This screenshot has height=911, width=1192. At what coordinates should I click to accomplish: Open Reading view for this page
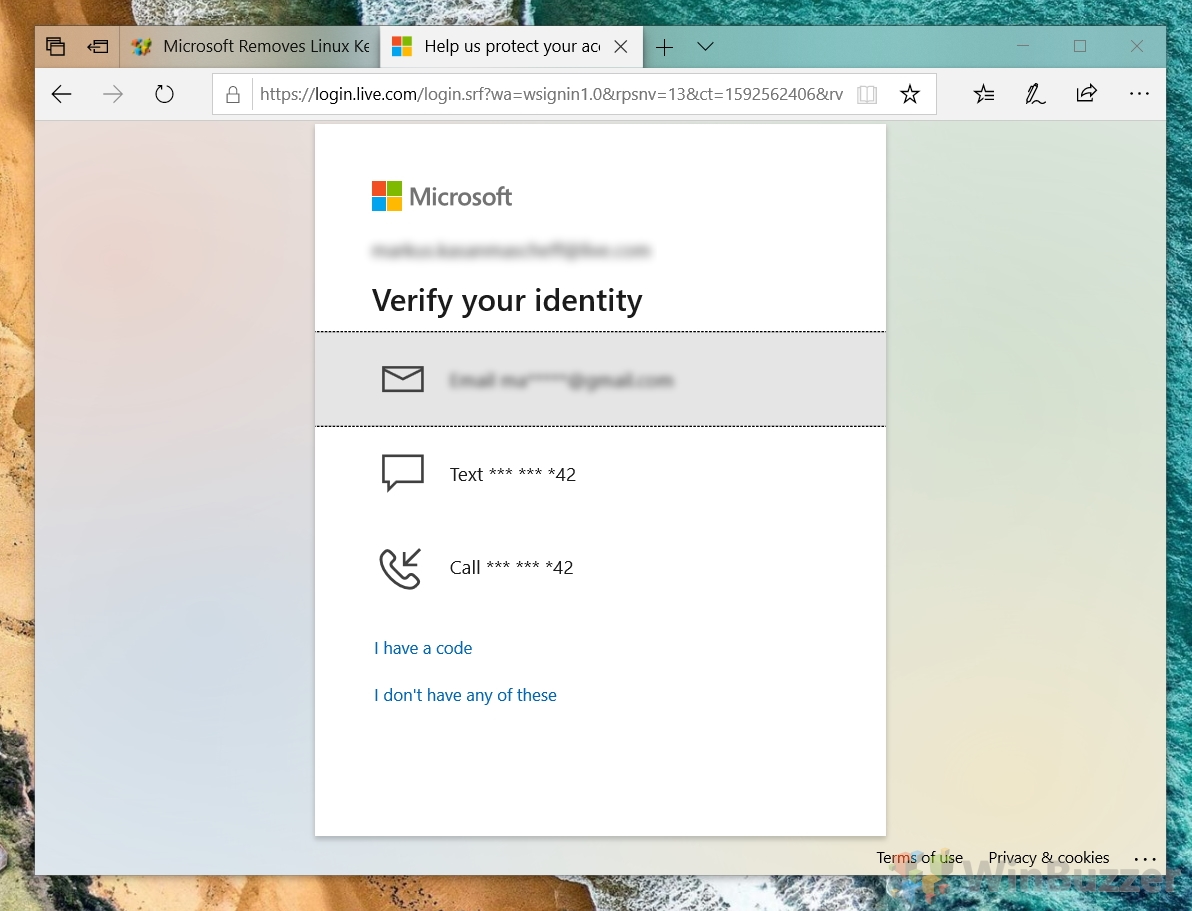[866, 94]
